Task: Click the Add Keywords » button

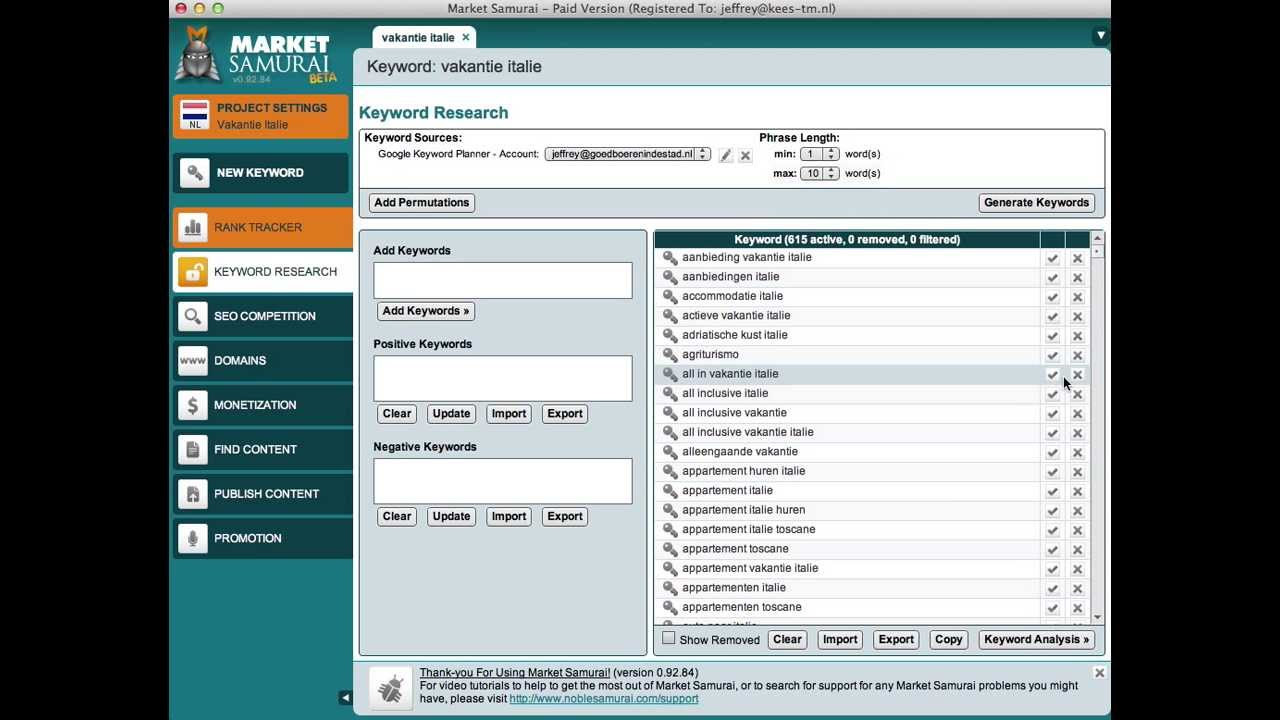Action: (x=426, y=311)
